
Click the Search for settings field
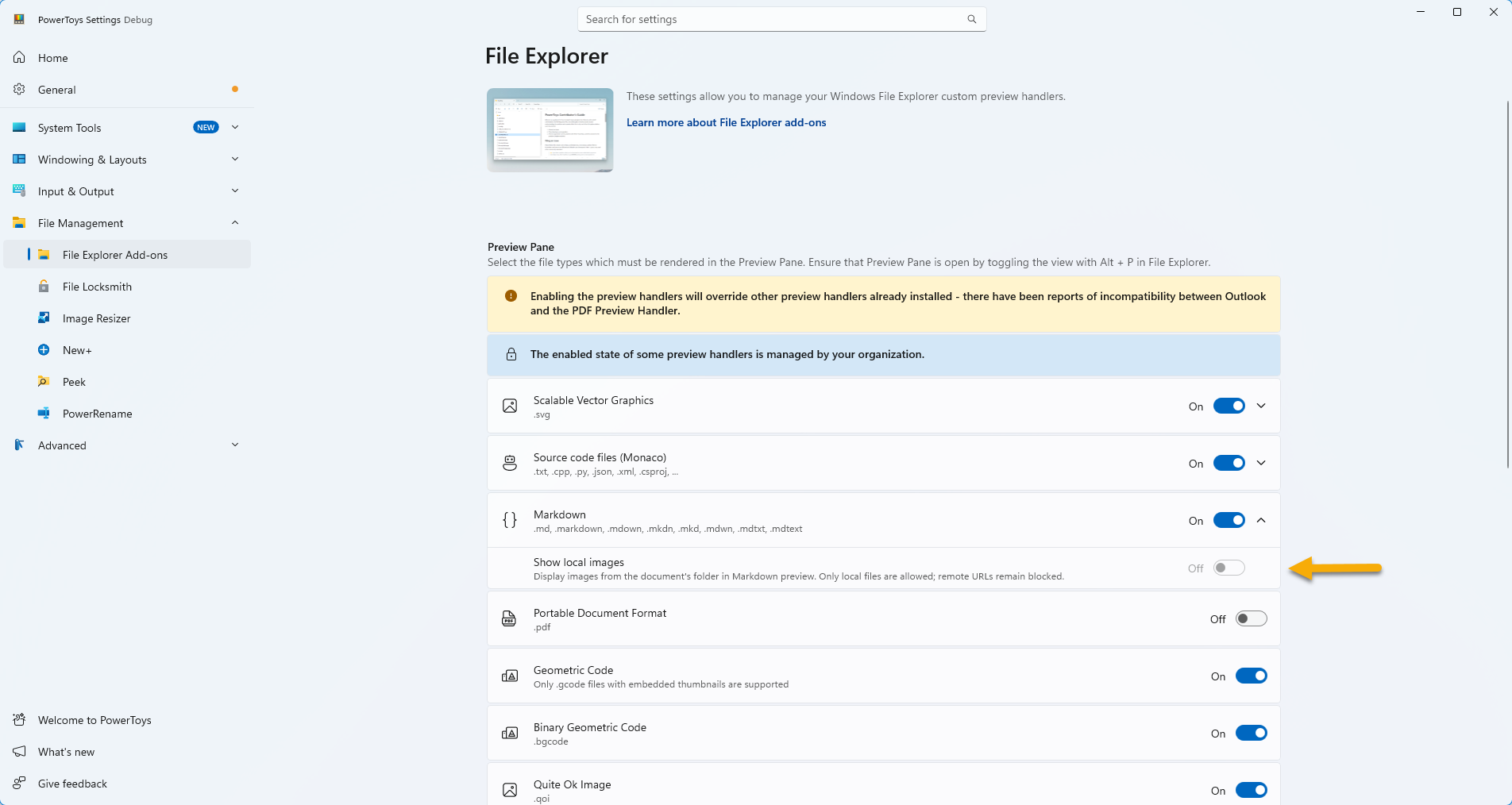tap(781, 19)
